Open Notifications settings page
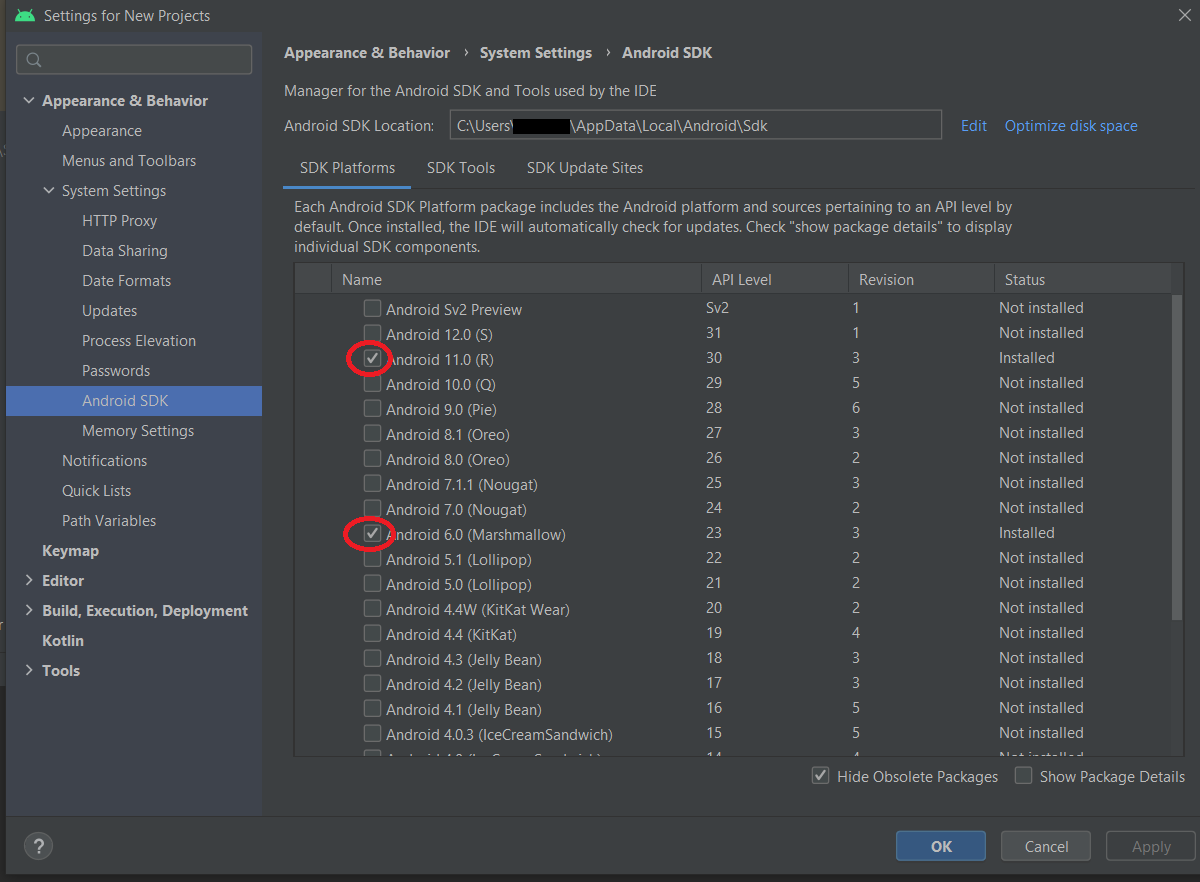 point(104,461)
